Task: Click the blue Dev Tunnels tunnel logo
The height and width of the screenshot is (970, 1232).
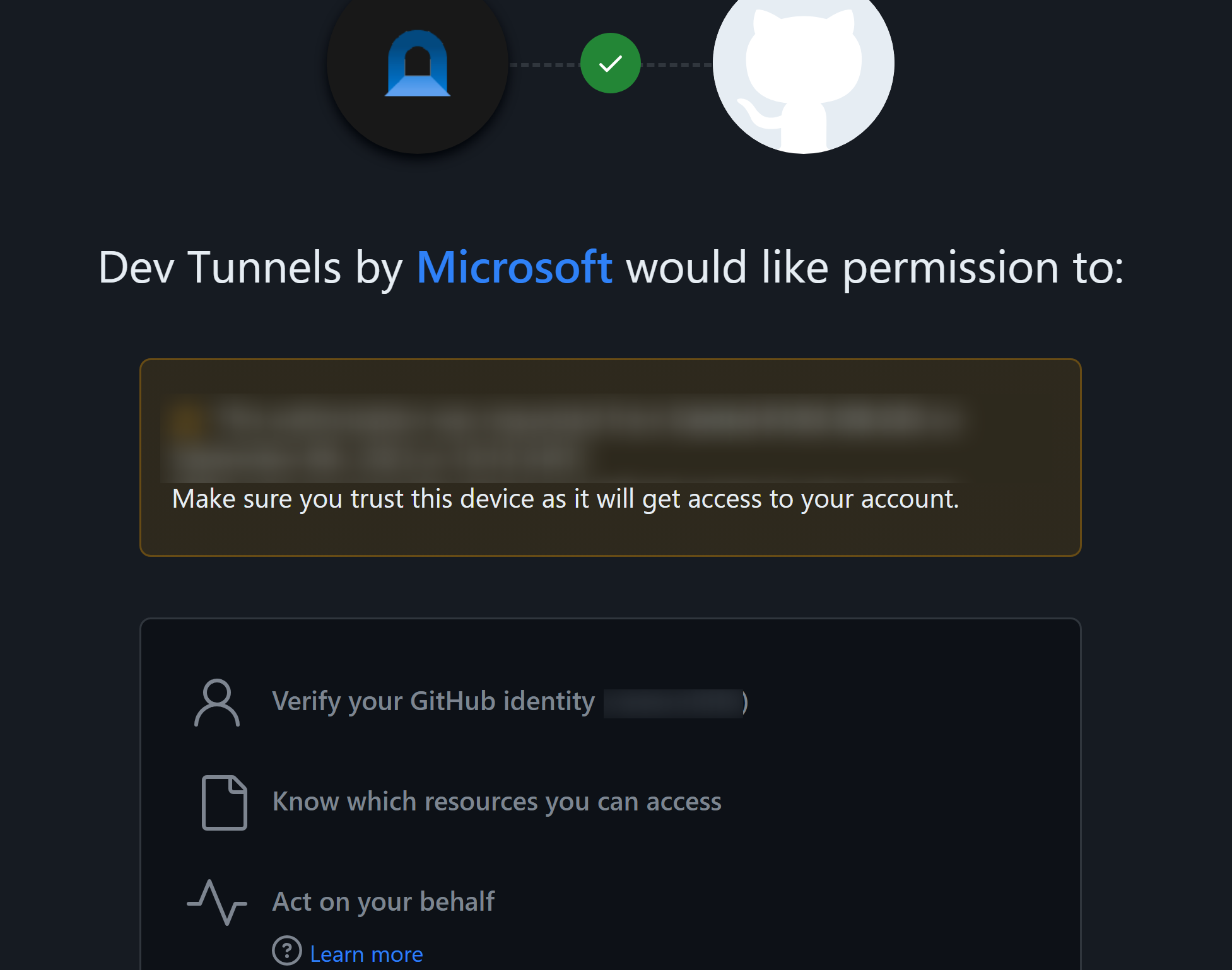Action: 418,63
